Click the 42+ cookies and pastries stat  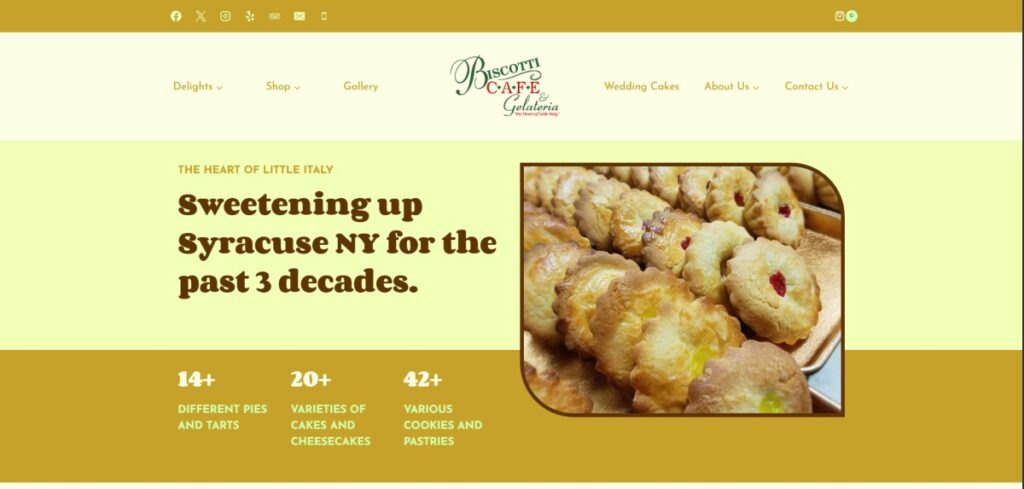[443, 409]
